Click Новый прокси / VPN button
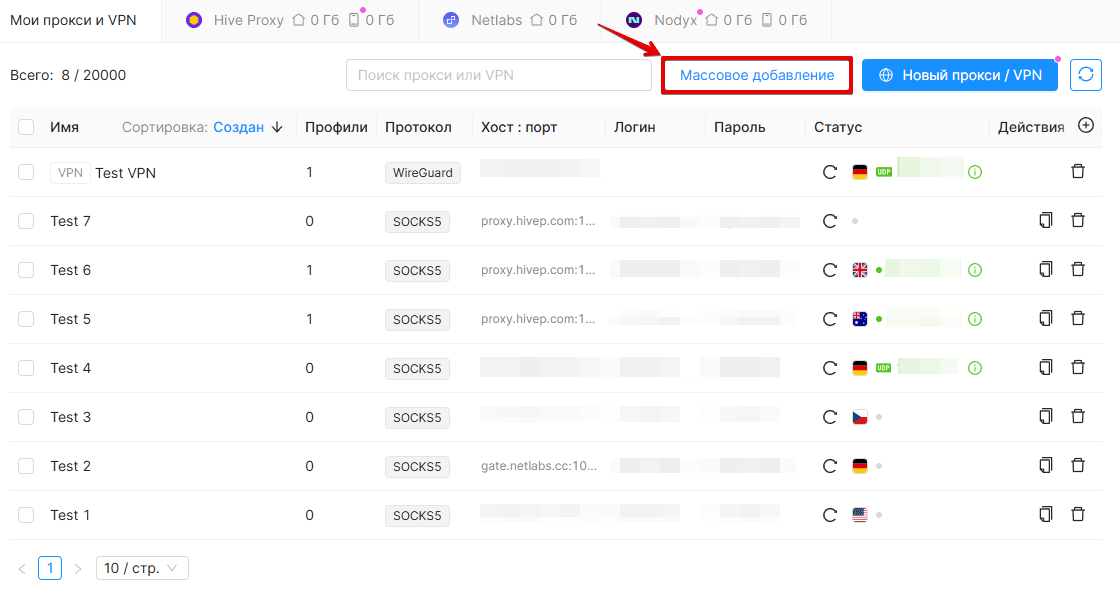Viewport: 1120px width, 597px height. pyautogui.click(x=959, y=75)
